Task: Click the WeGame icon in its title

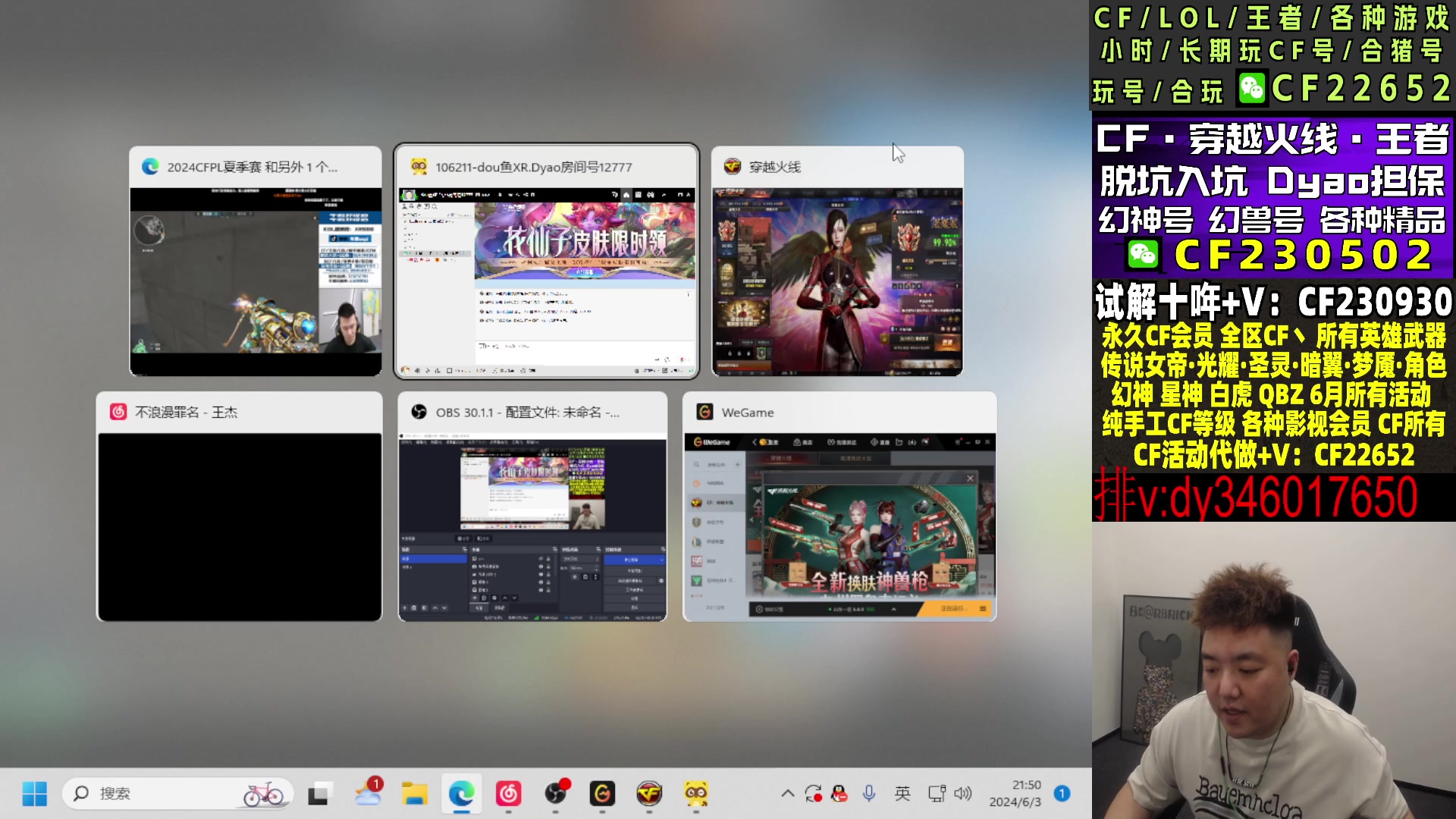Action: pos(704,412)
